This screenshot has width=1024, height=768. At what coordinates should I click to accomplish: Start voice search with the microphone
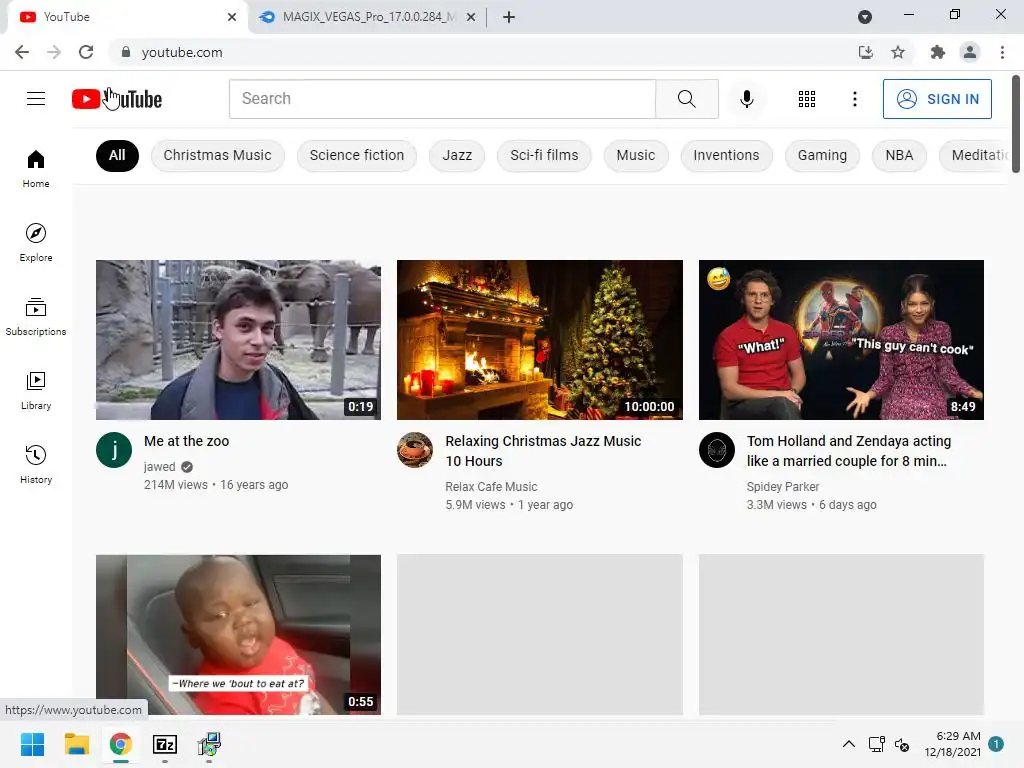[746, 99]
